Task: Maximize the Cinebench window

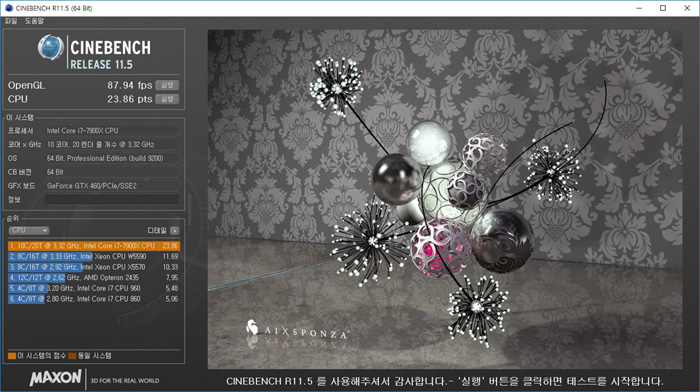Action: (x=663, y=8)
